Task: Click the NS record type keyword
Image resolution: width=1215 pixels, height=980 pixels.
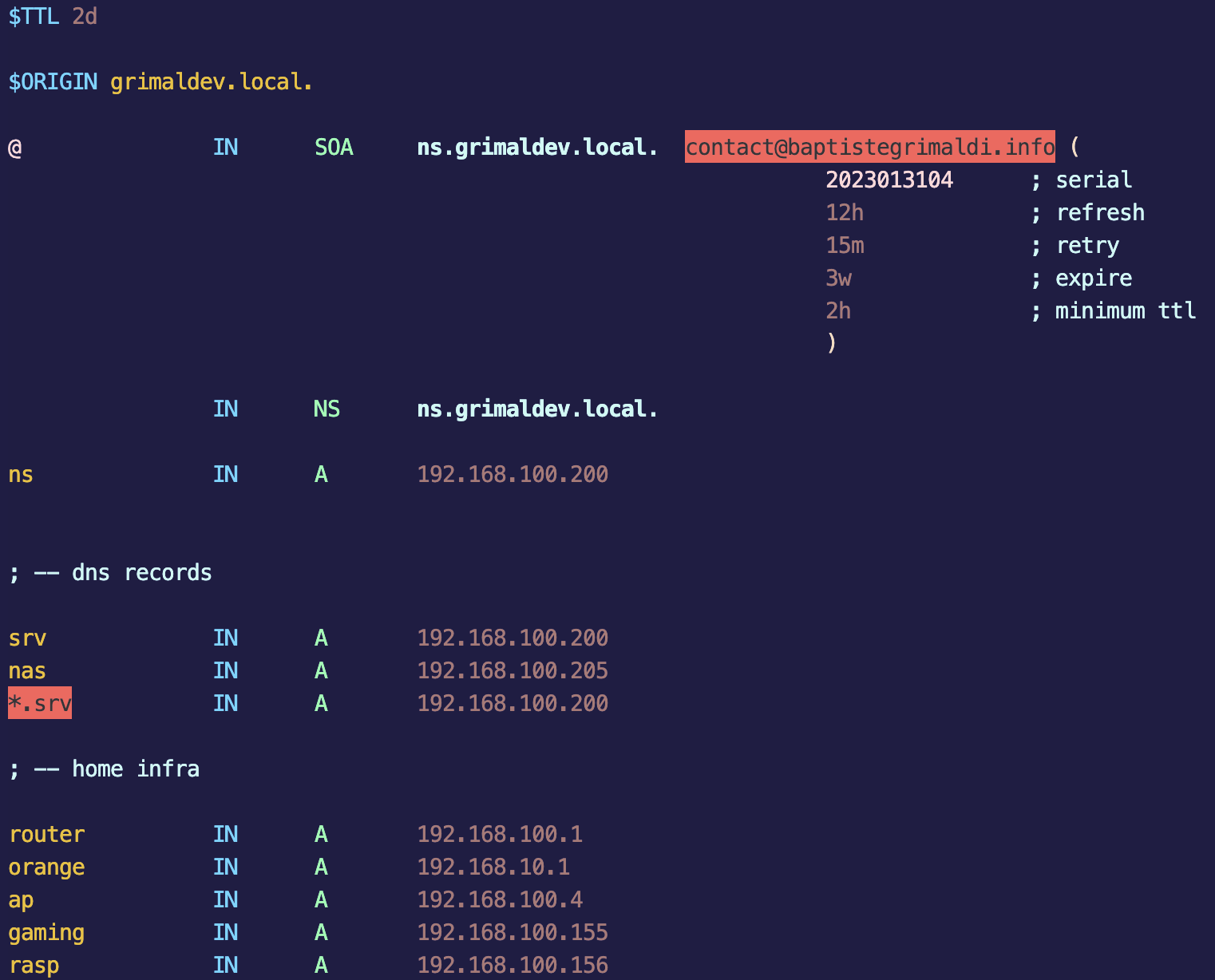Action: (x=327, y=409)
